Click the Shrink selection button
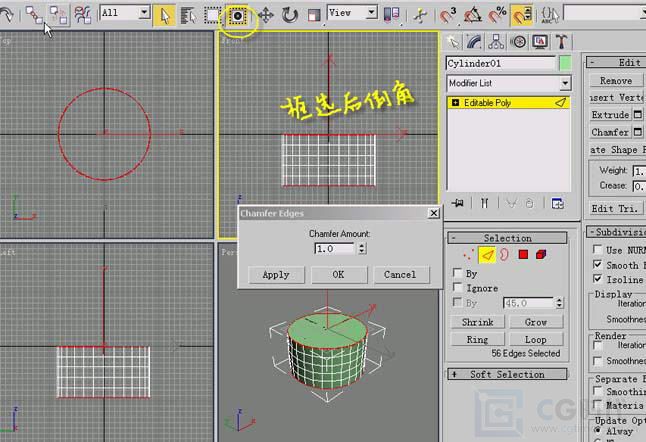 [x=477, y=322]
